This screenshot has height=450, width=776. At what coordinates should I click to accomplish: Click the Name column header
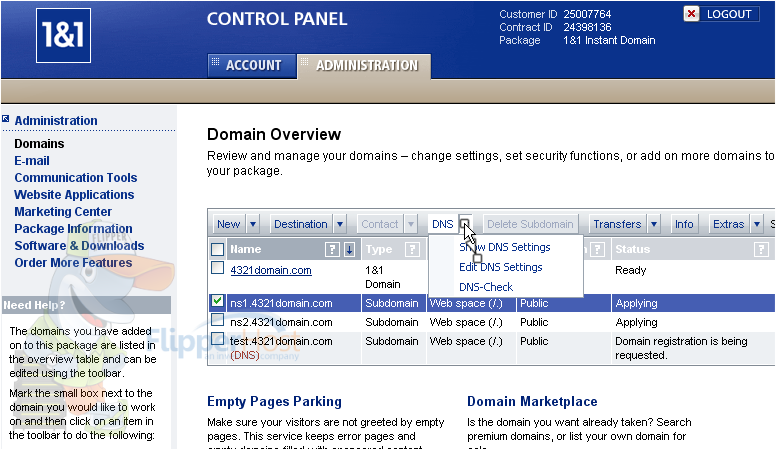pyautogui.click(x=245, y=250)
